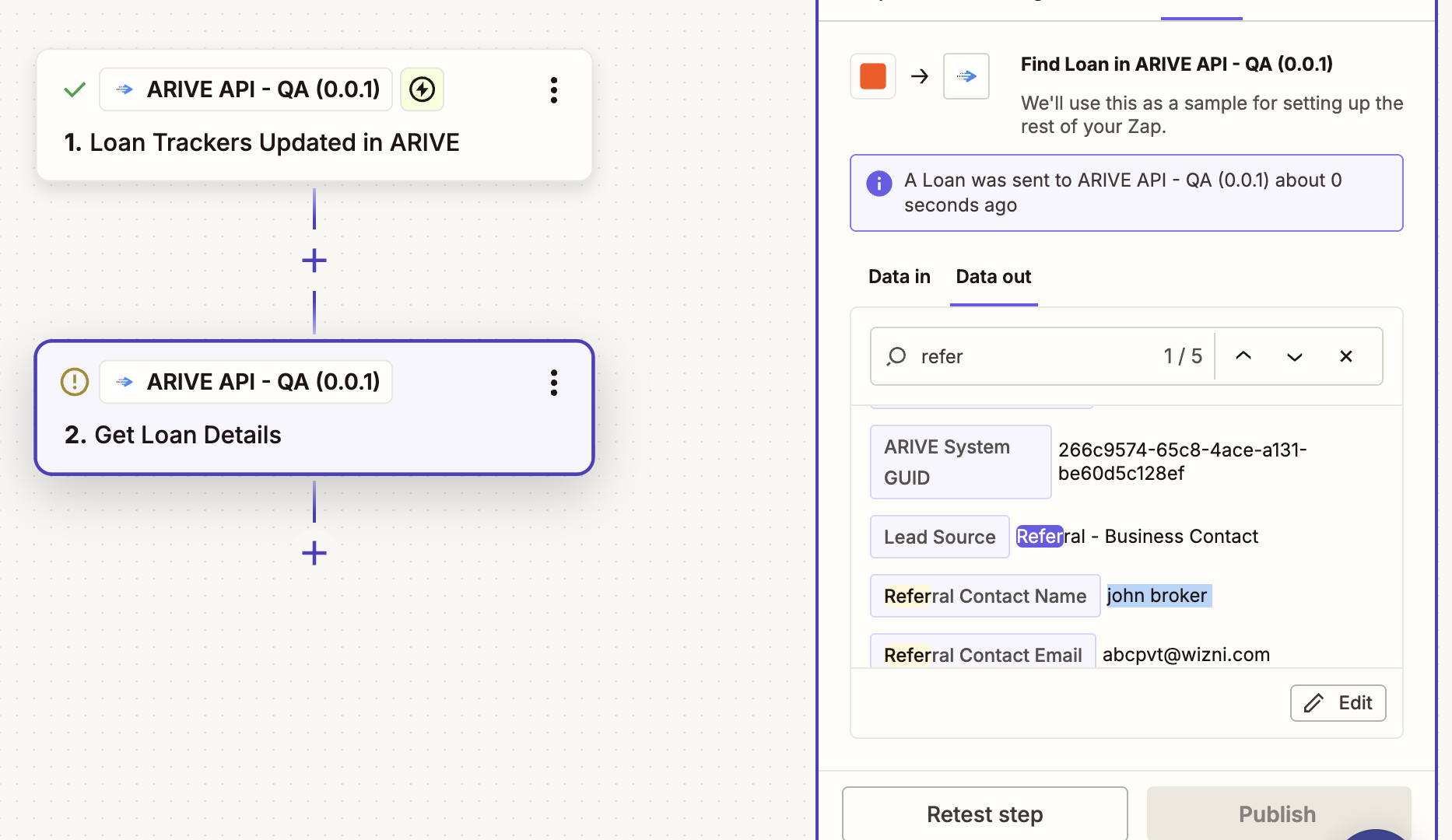Viewport: 1452px width, 840px height.
Task: Click Retest step button
Action: pos(985,814)
